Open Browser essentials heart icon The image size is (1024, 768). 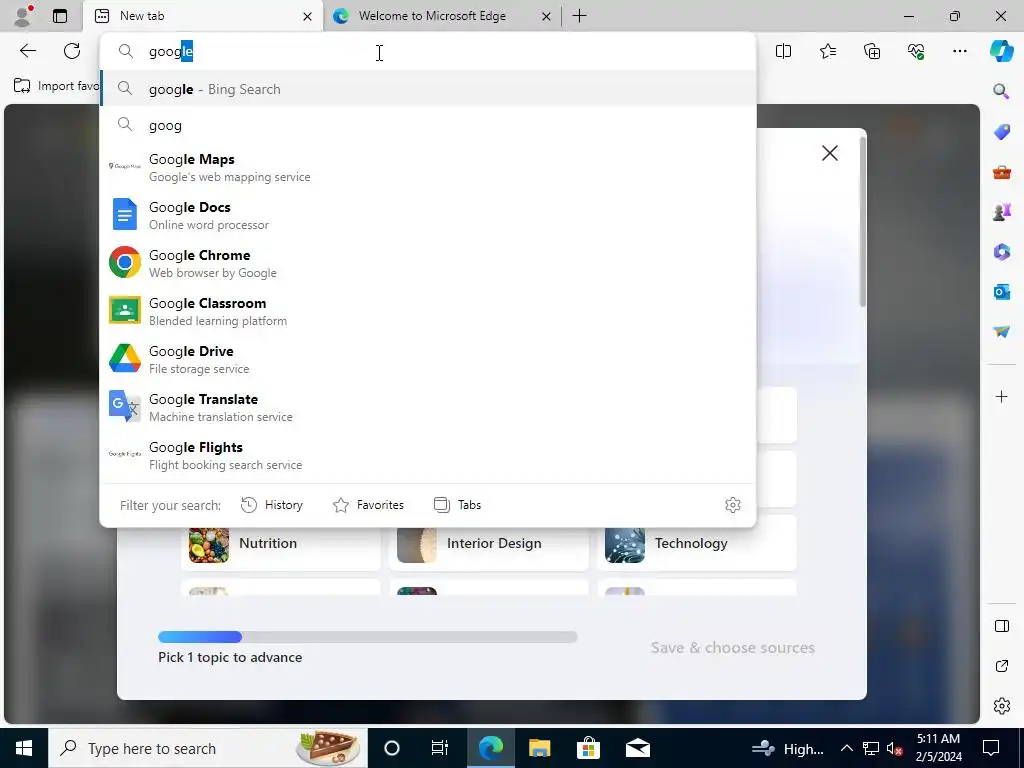916,51
